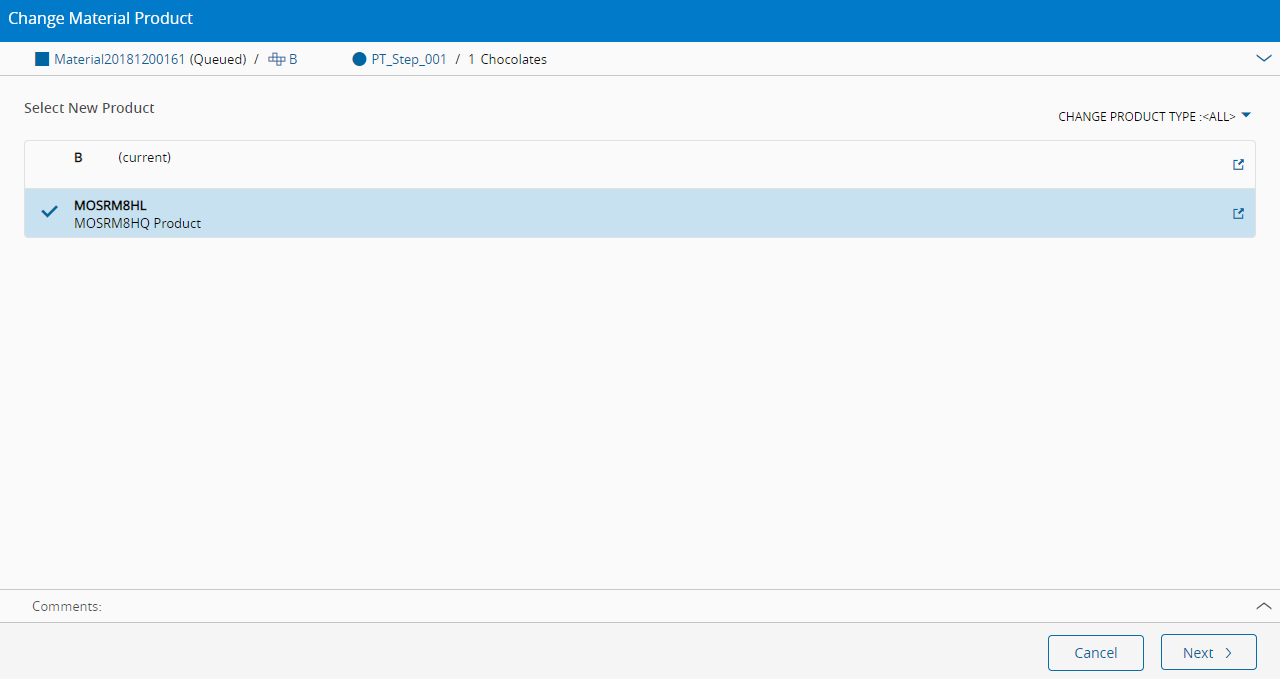Image resolution: width=1280 pixels, height=680 pixels.
Task: Open the PT_Step_001 step link
Action: (x=409, y=59)
